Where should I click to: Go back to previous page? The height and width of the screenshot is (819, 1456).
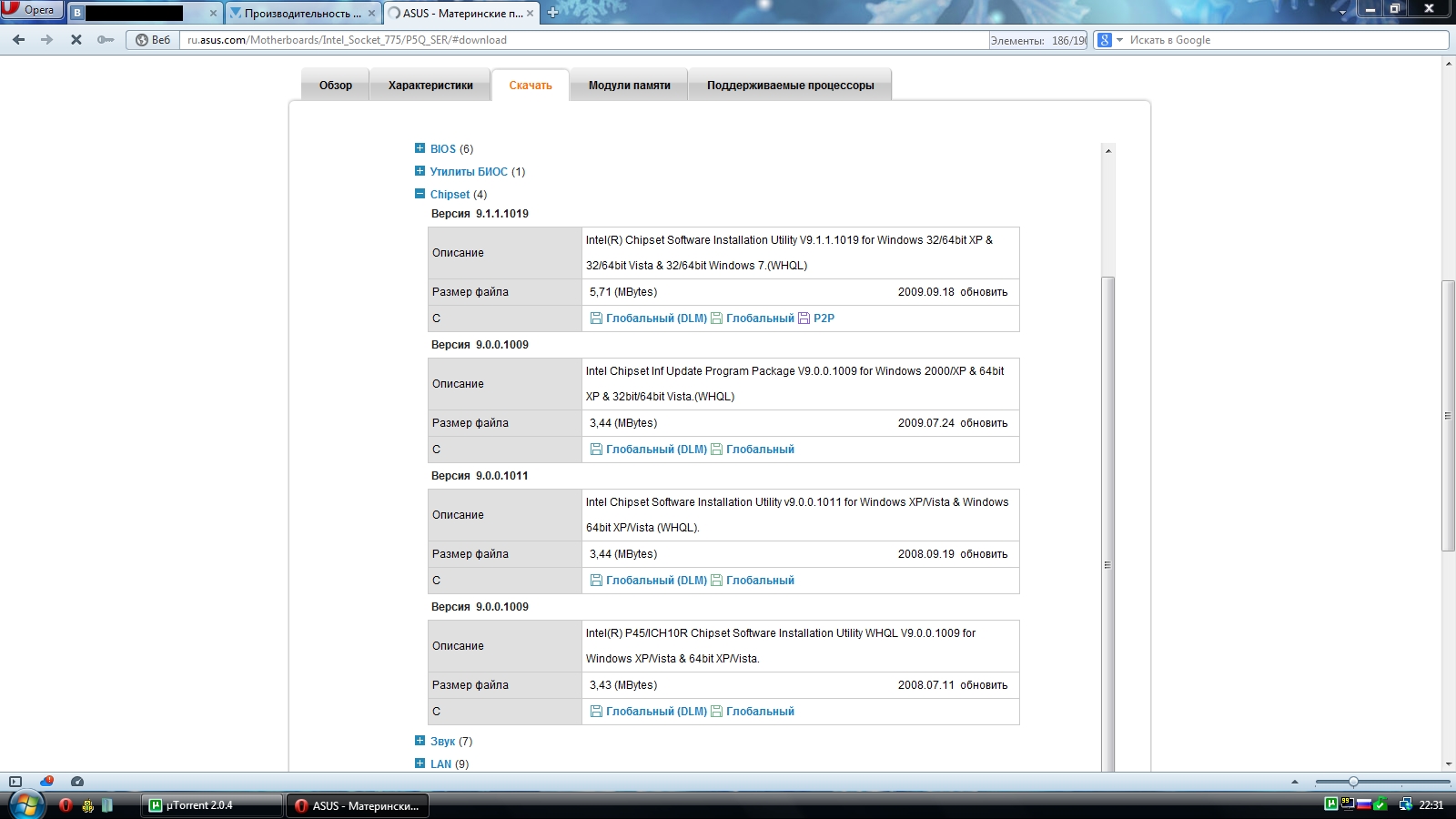[x=19, y=40]
